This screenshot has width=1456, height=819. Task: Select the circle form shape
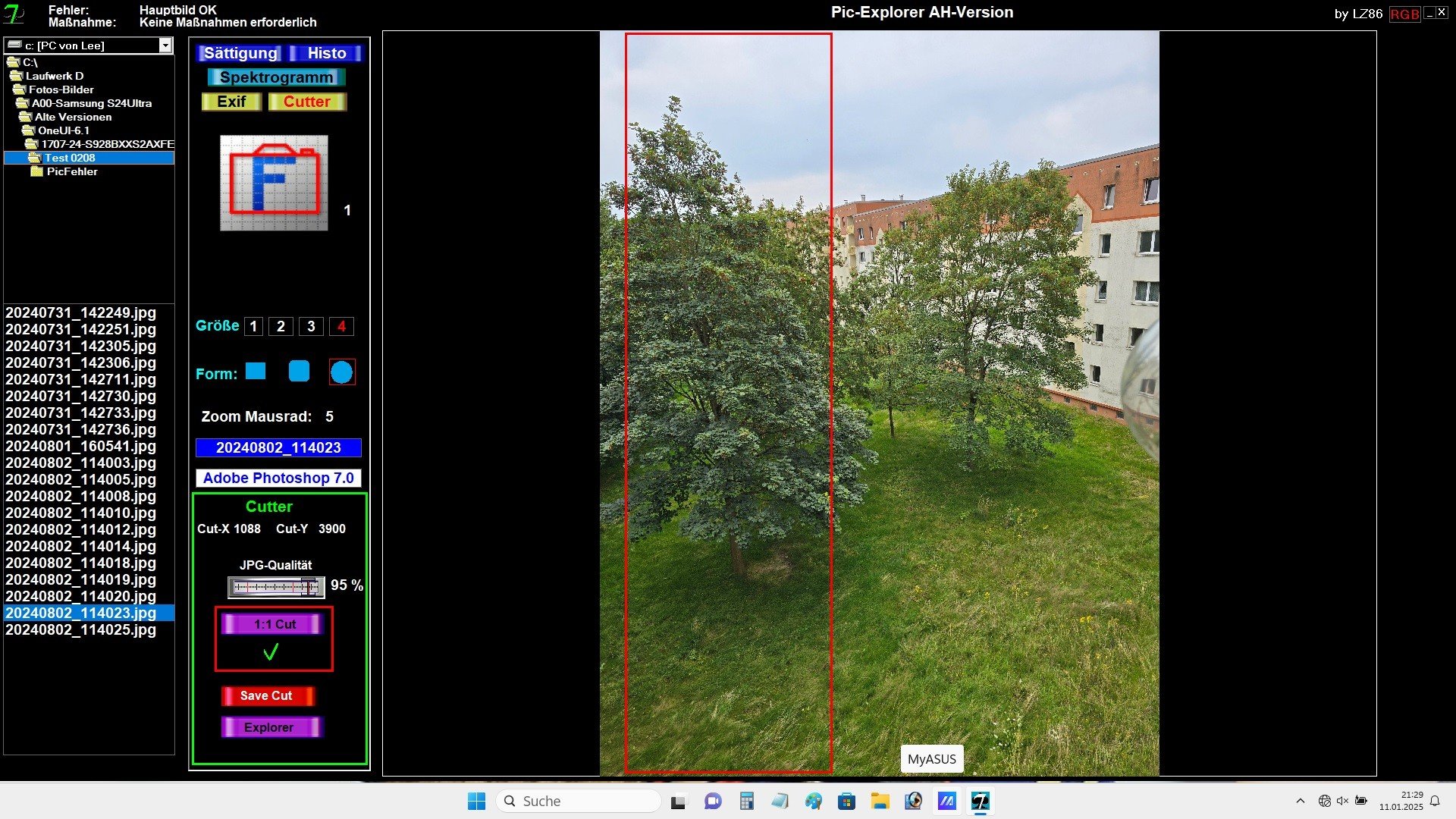tap(341, 372)
